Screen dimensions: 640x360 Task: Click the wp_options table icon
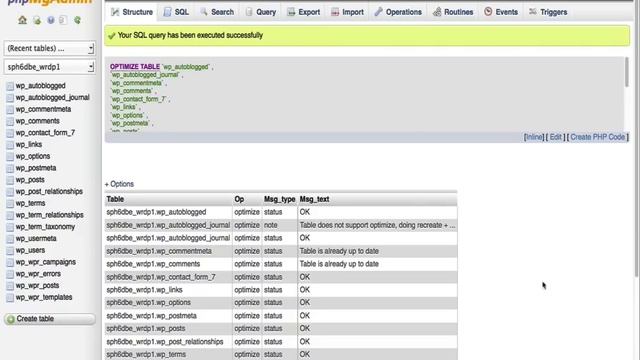click(10, 157)
